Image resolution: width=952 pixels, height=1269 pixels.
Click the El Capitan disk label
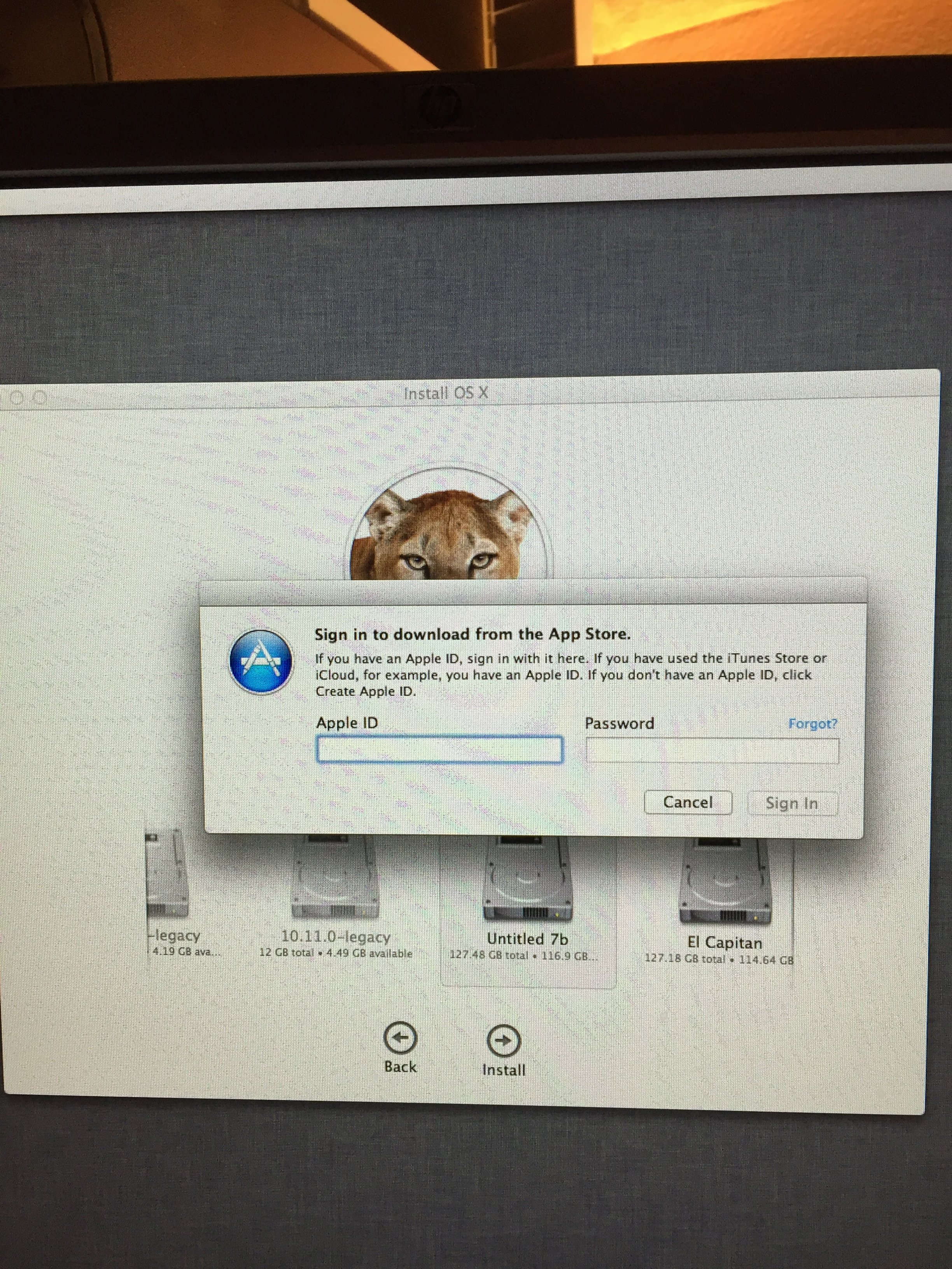724,943
